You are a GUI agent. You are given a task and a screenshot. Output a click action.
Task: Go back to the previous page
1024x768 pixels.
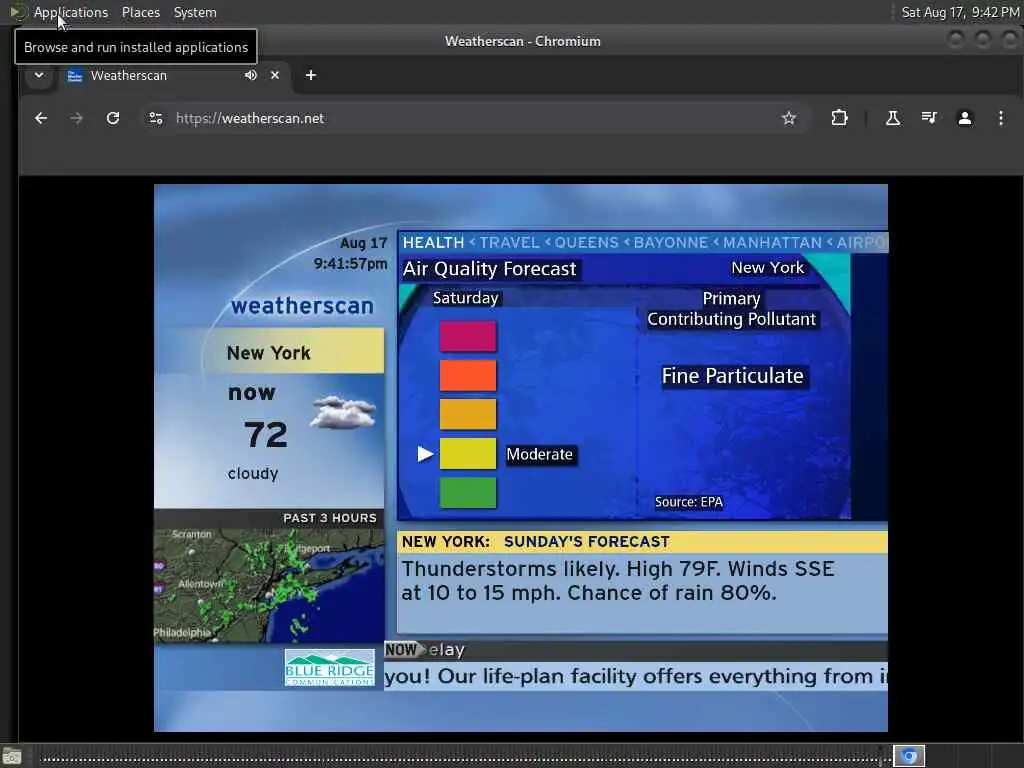41,118
